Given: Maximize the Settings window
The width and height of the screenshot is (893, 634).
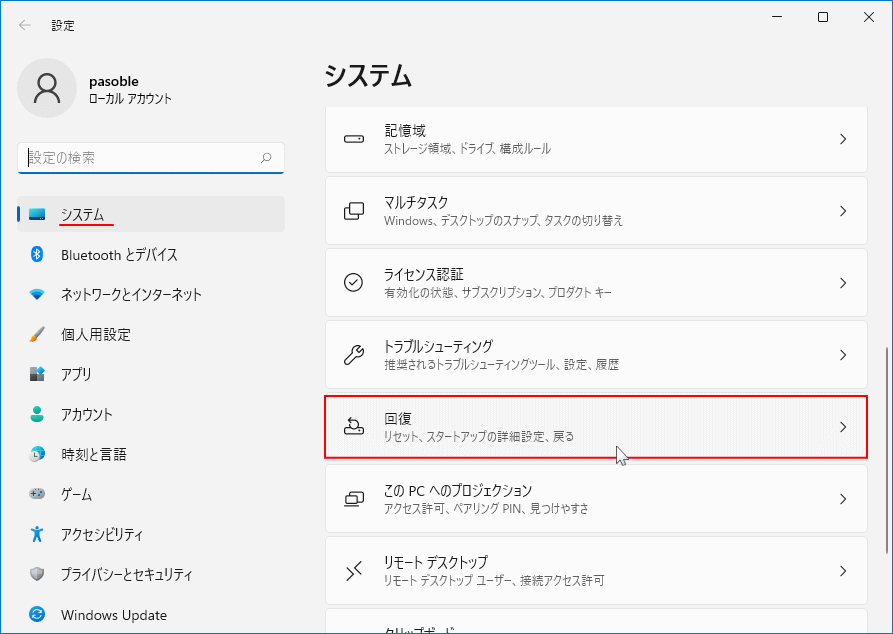Looking at the screenshot, I should [823, 17].
